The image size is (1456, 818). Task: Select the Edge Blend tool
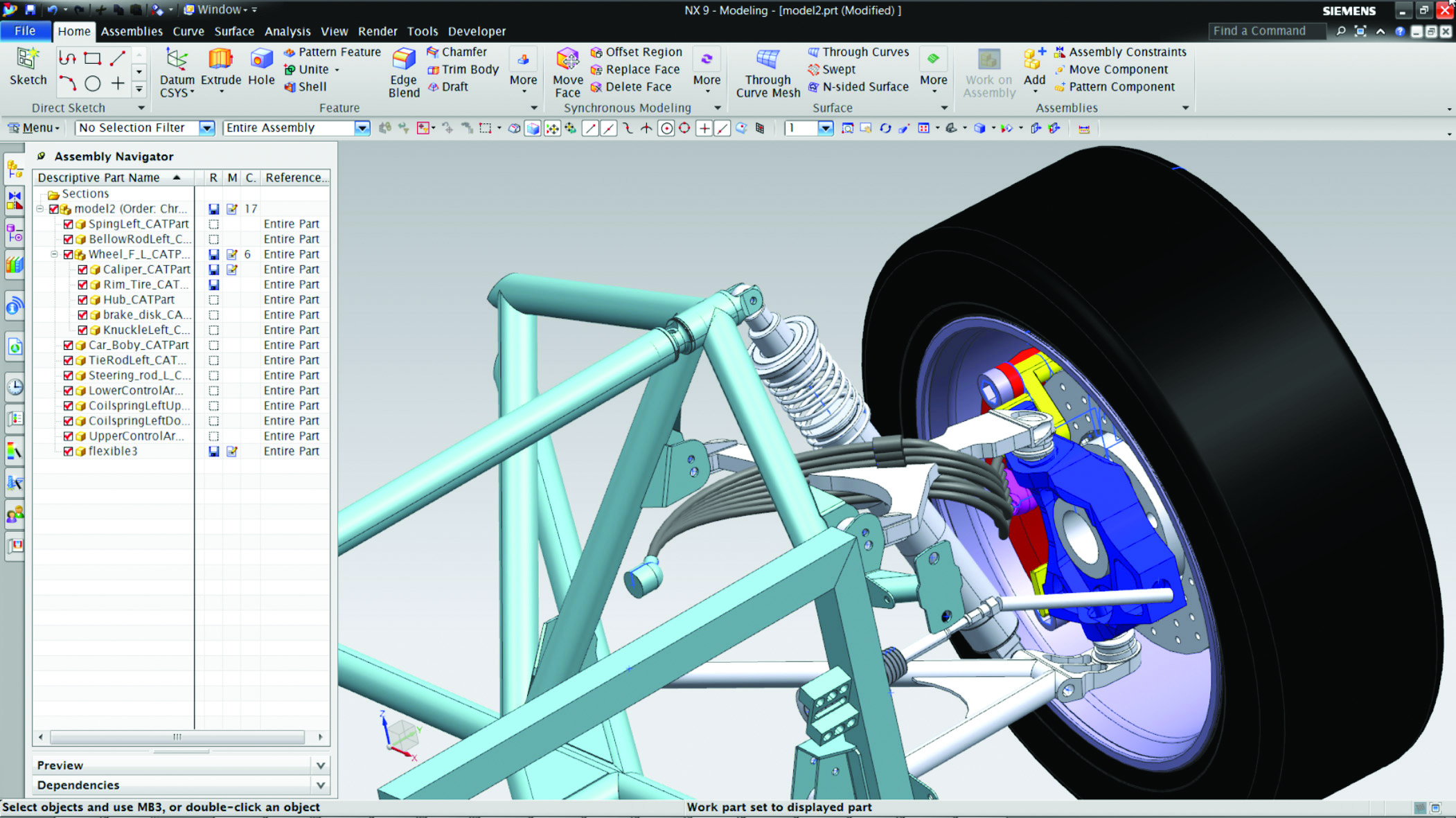(x=403, y=73)
